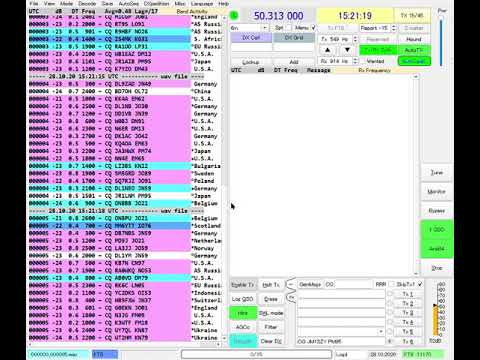Viewport: 480px width, 360px height.
Task: Click the CQ JM1SZY PM95 message field
Action: 341,341
